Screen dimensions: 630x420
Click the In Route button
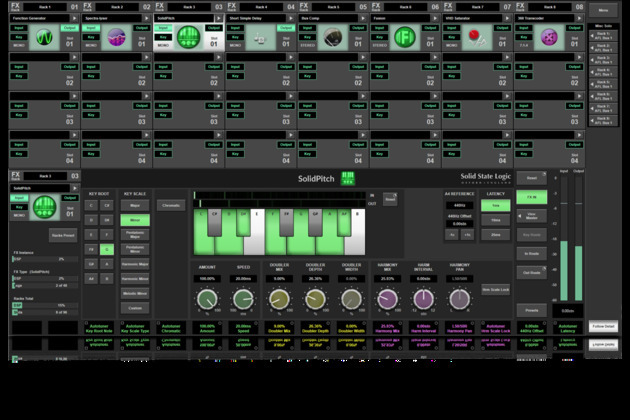532,254
